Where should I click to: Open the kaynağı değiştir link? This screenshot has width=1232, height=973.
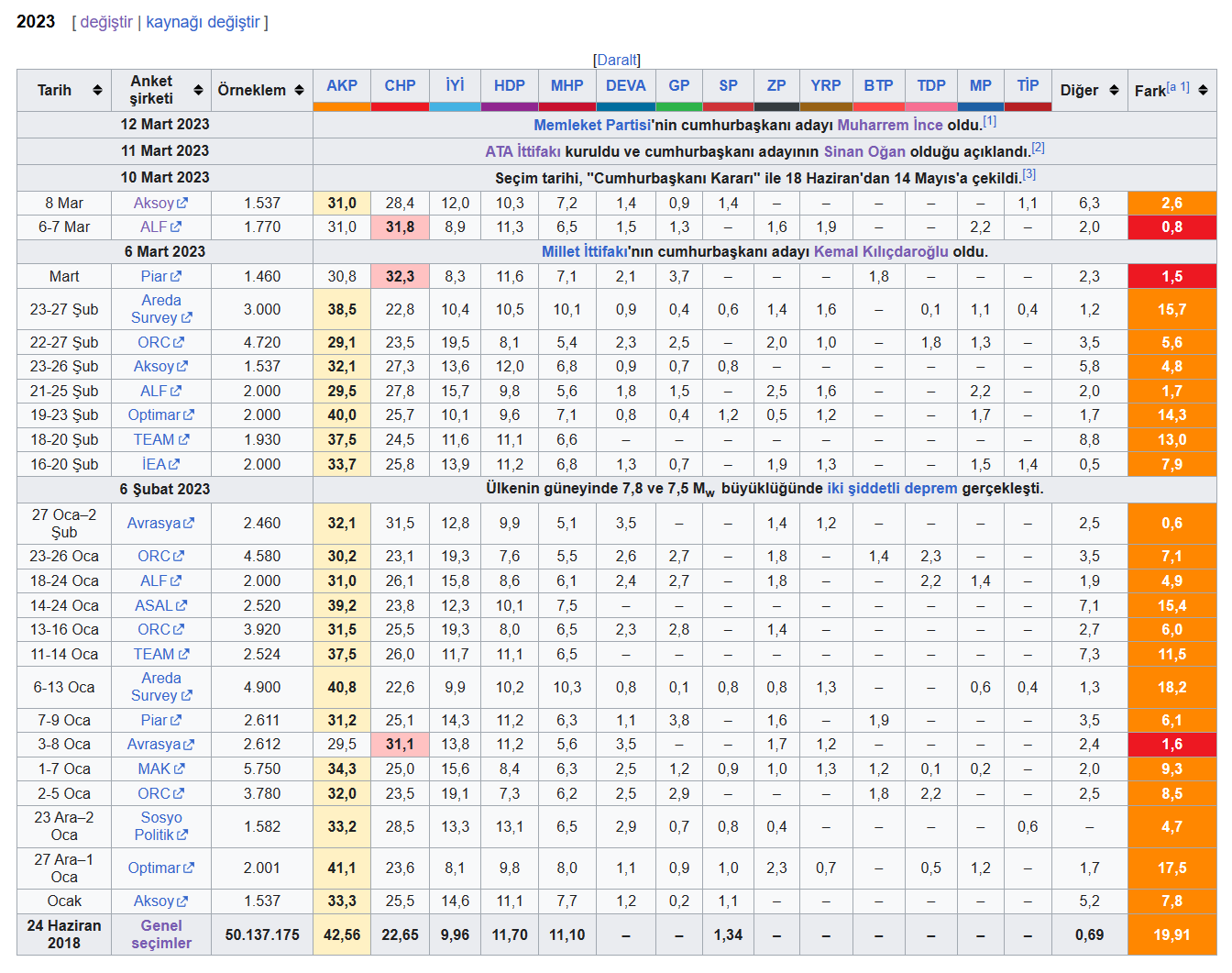[203, 22]
